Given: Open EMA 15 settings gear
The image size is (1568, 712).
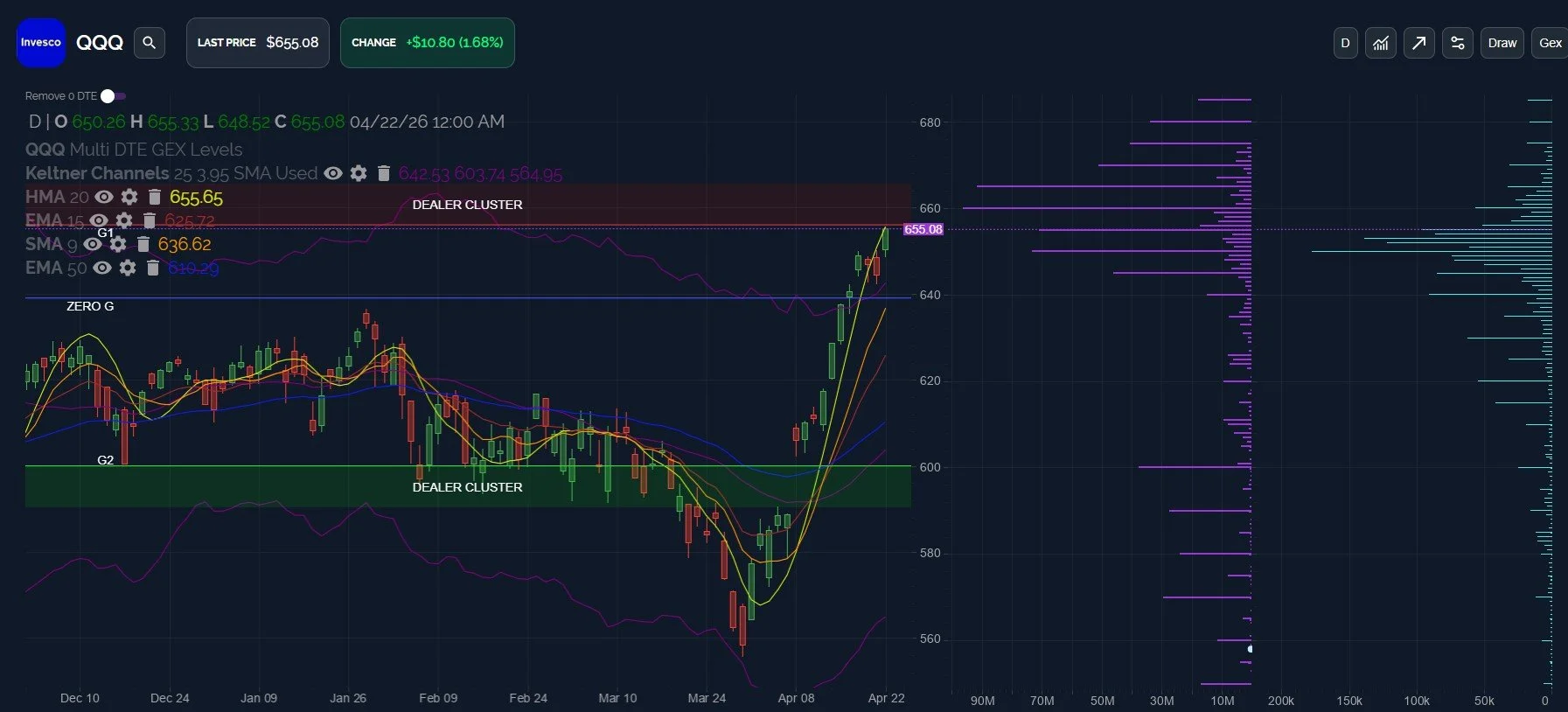Looking at the screenshot, I should [124, 220].
